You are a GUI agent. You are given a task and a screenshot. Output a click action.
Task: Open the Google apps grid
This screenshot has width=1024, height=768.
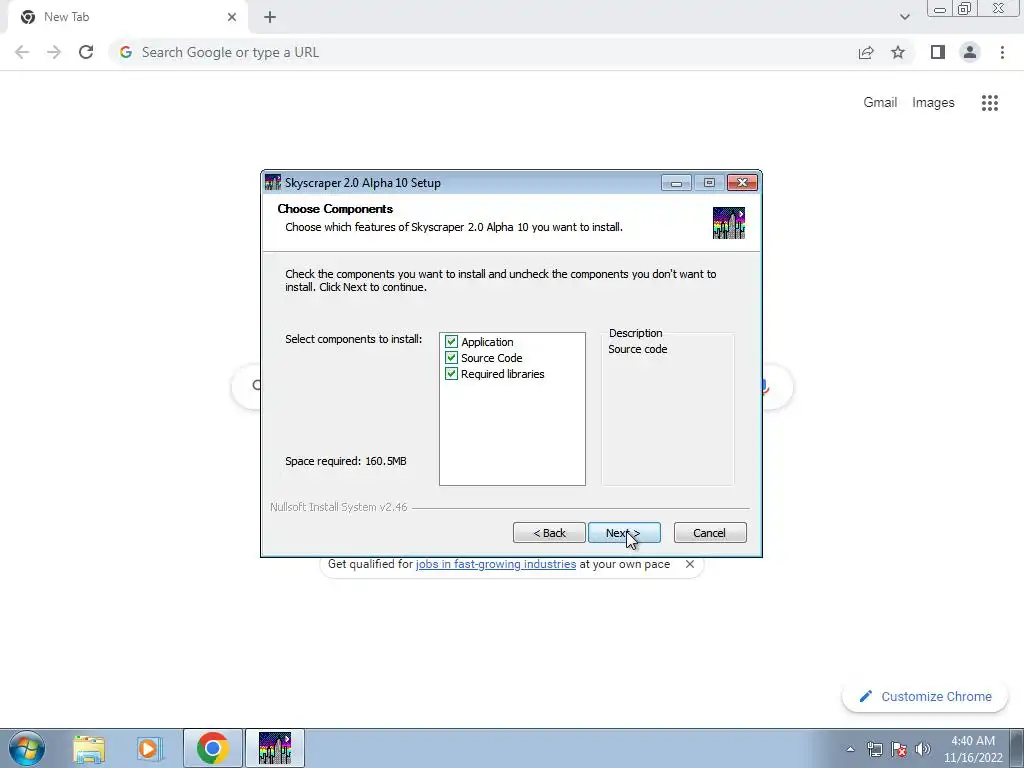pos(990,103)
